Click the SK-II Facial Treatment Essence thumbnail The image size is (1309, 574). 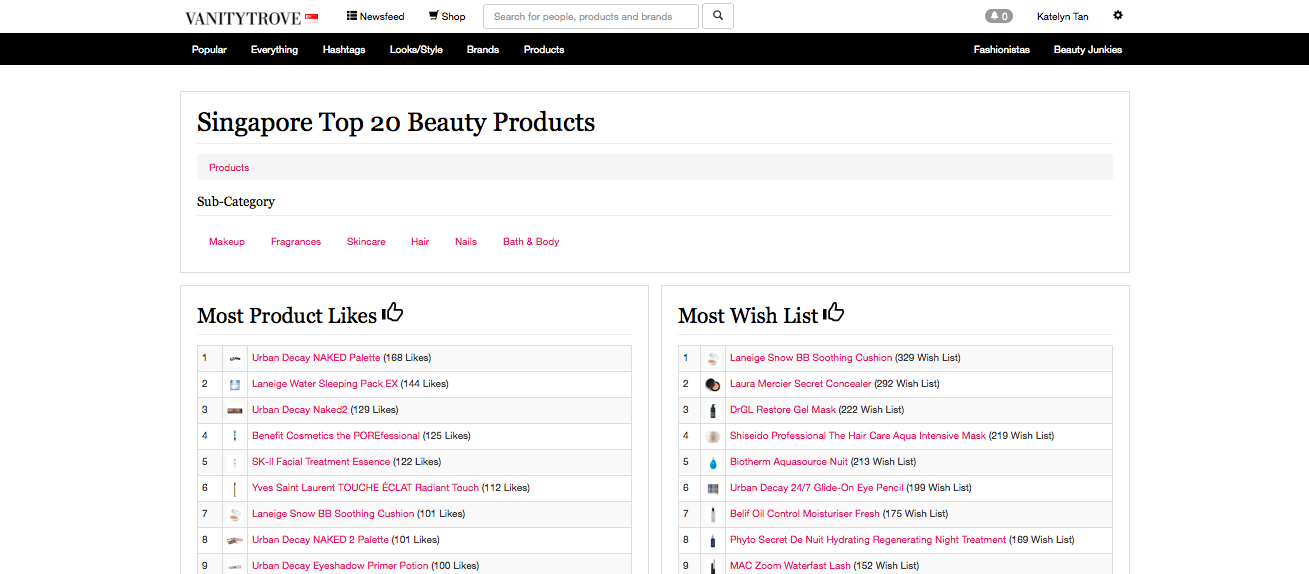[235, 462]
